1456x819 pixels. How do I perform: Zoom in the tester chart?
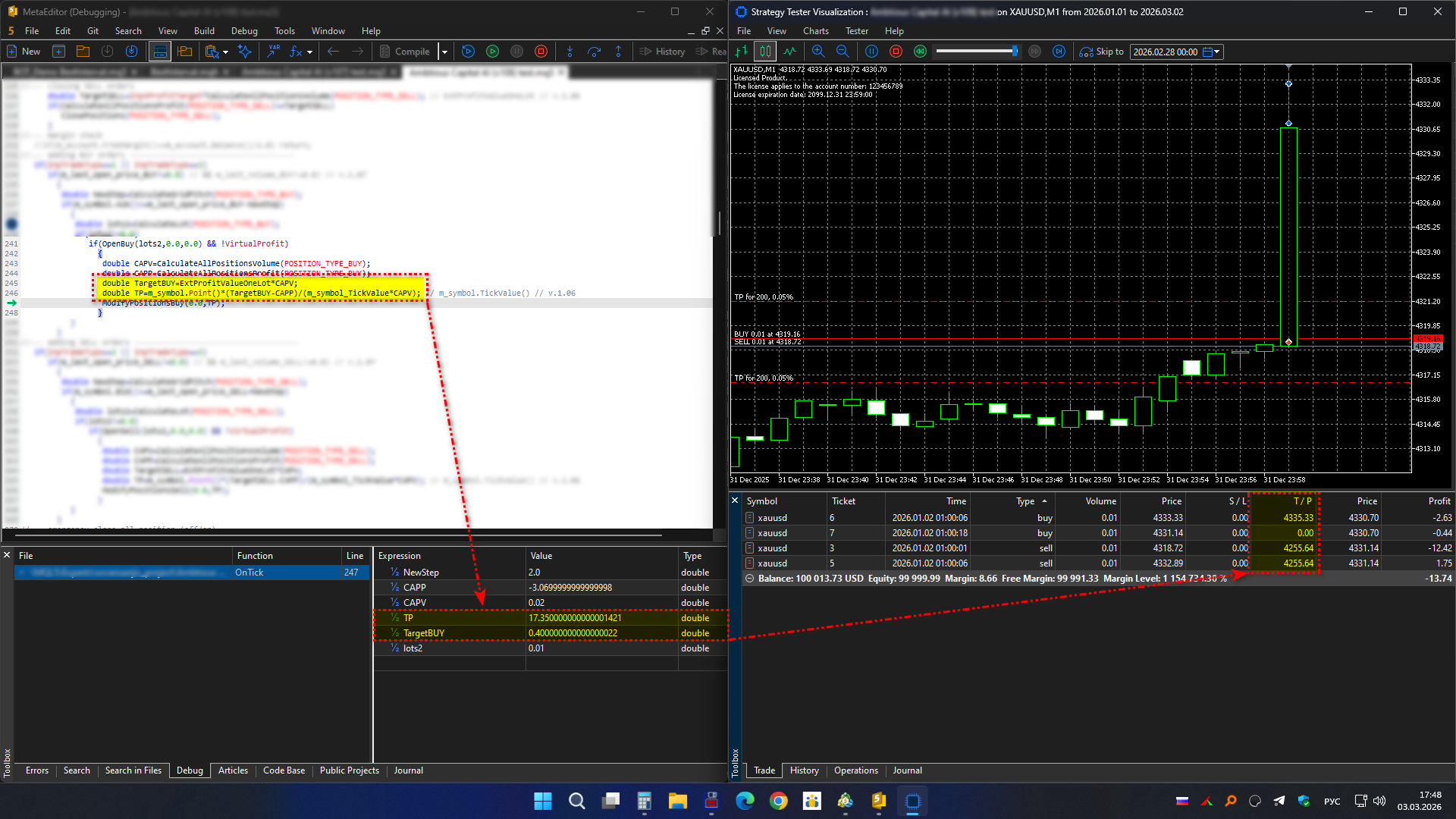pyautogui.click(x=817, y=52)
